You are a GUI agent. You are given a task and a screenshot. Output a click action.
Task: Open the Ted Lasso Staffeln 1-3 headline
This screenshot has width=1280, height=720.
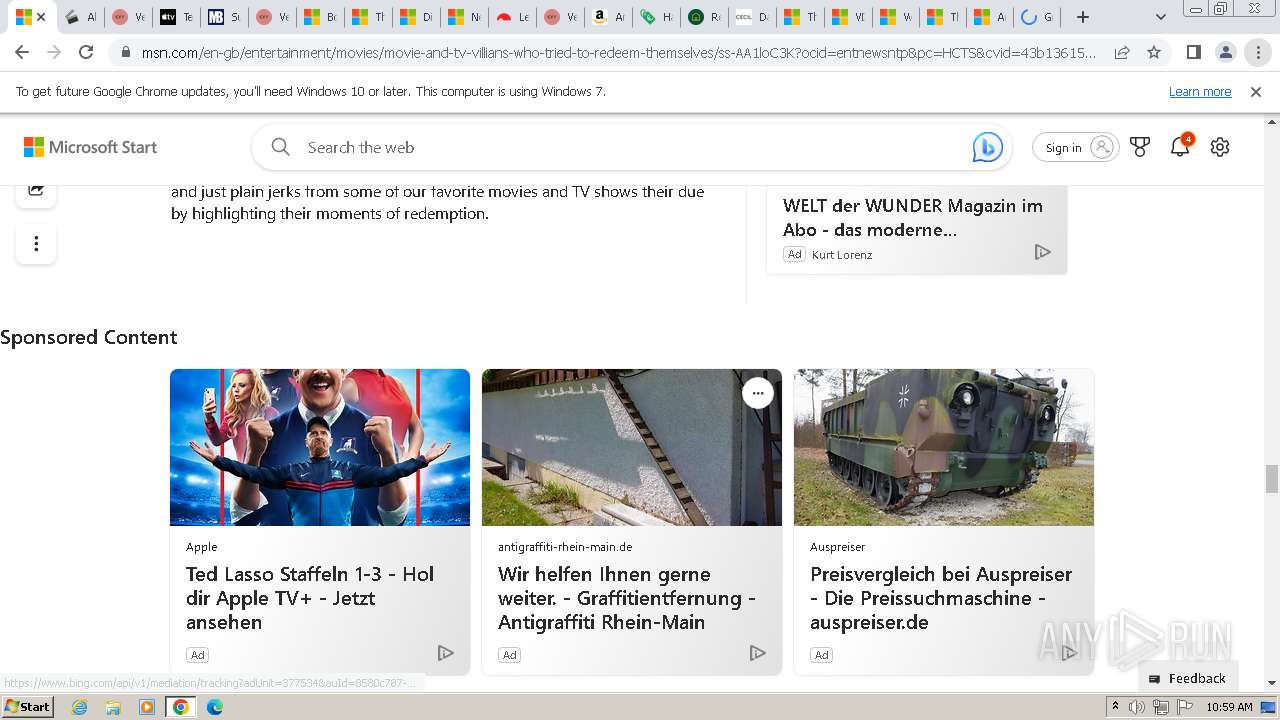tap(310, 598)
